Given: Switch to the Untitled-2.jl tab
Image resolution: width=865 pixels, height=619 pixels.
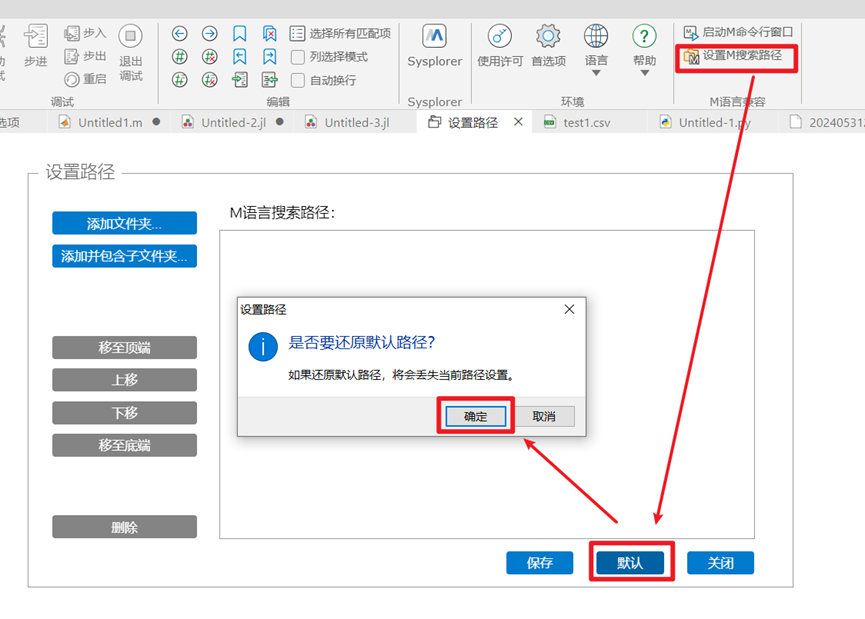Looking at the screenshot, I should pyautogui.click(x=233, y=122).
